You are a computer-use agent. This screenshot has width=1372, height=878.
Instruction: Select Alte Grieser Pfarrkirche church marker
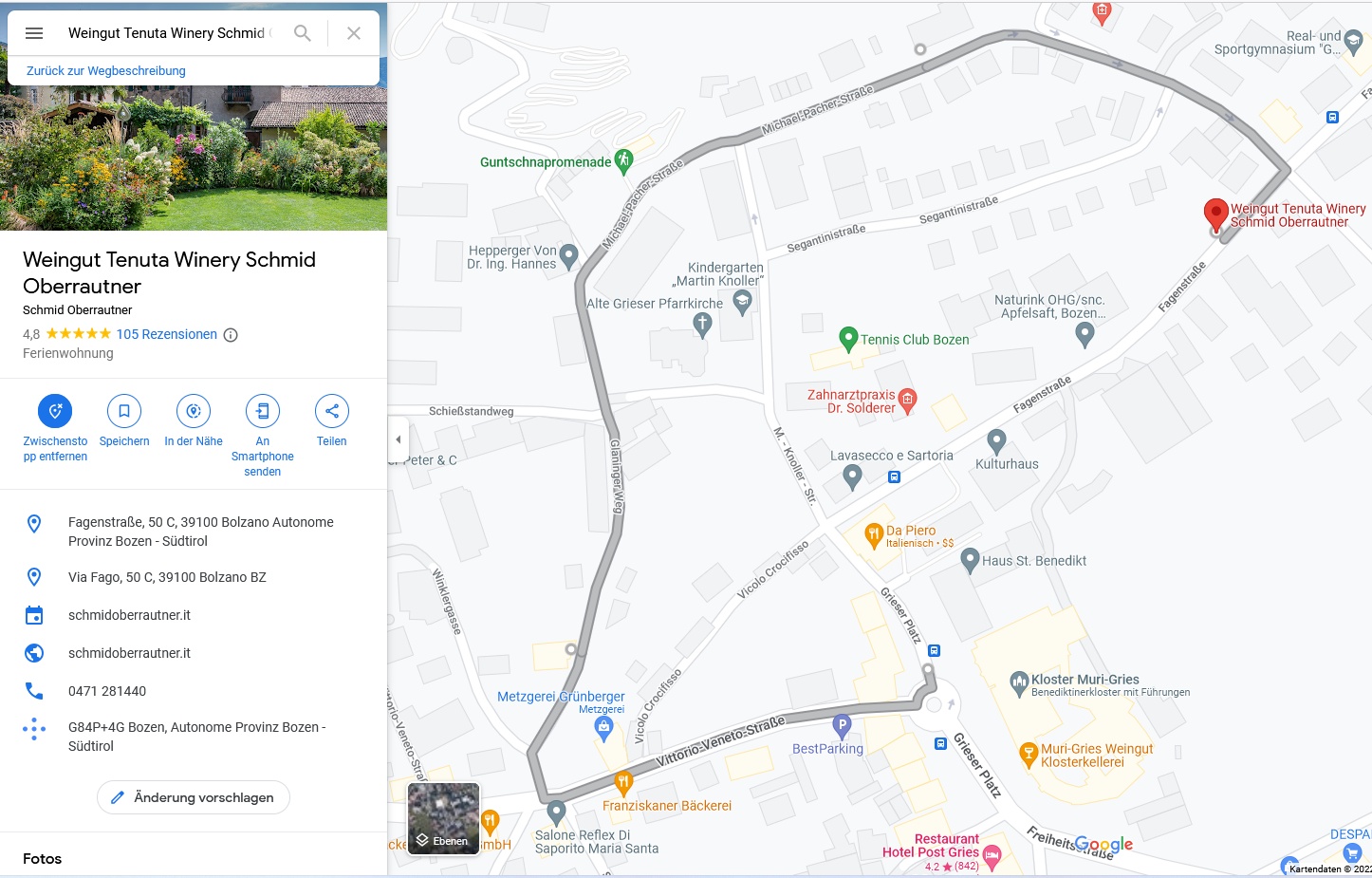pyautogui.click(x=702, y=326)
